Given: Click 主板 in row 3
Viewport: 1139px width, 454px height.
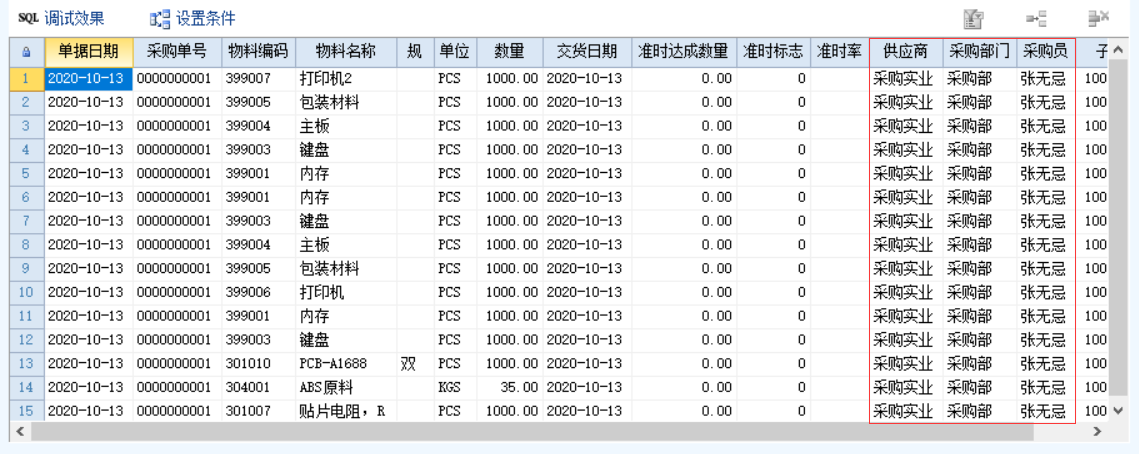Looking at the screenshot, I should [x=346, y=126].
